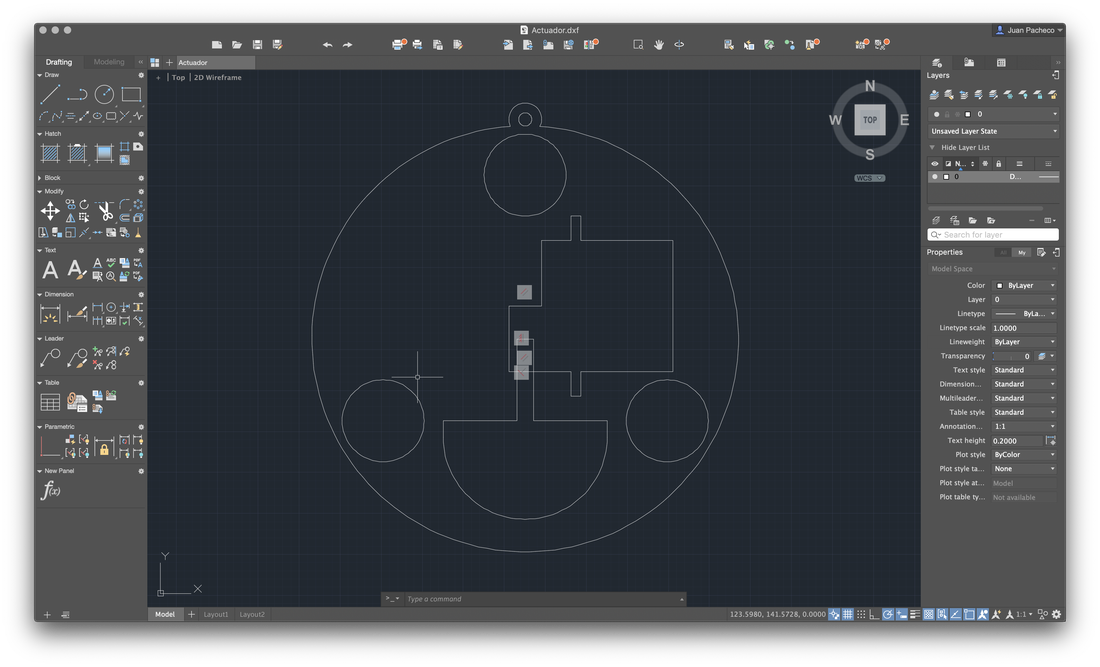The image size is (1100, 667).
Task: Click the 2D Wireframe visual style label
Action: pos(217,78)
